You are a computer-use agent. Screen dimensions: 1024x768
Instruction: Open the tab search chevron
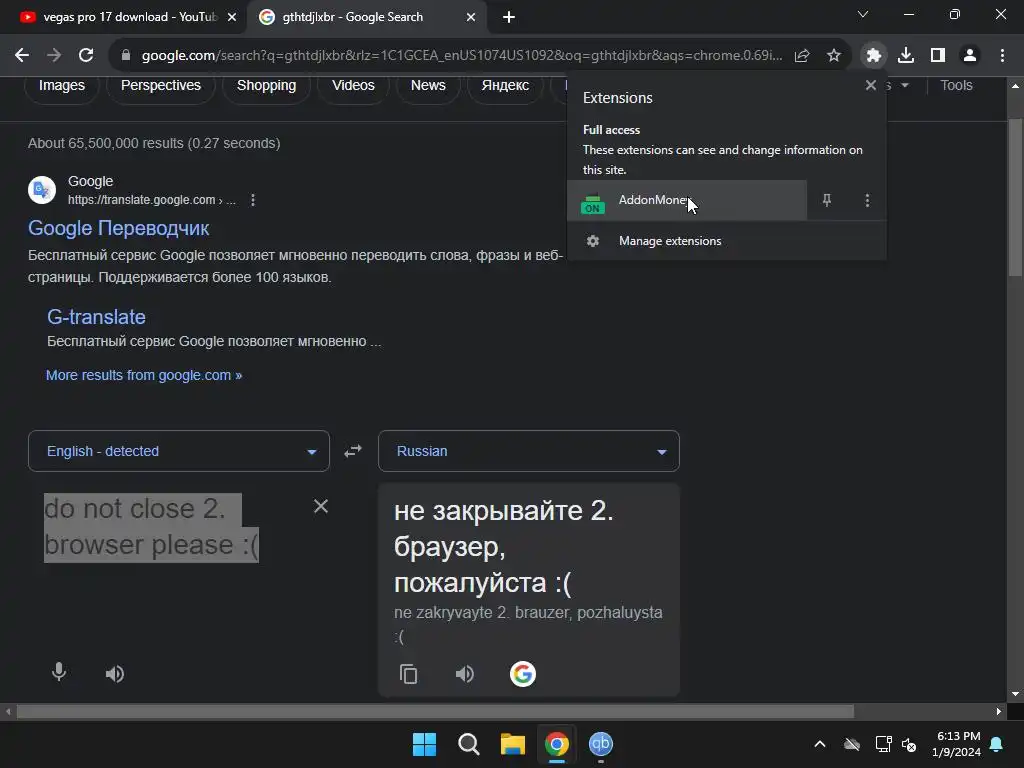click(863, 14)
